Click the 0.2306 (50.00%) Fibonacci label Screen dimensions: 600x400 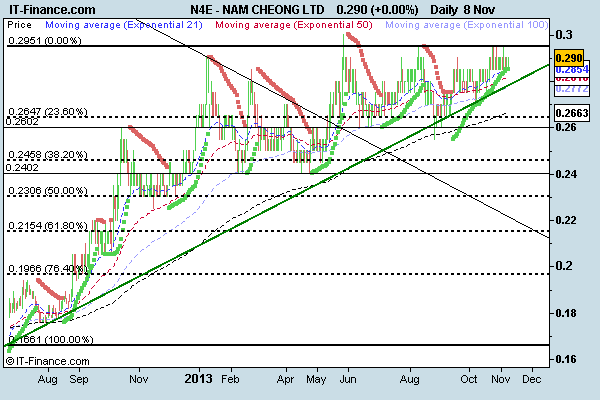pos(47,191)
